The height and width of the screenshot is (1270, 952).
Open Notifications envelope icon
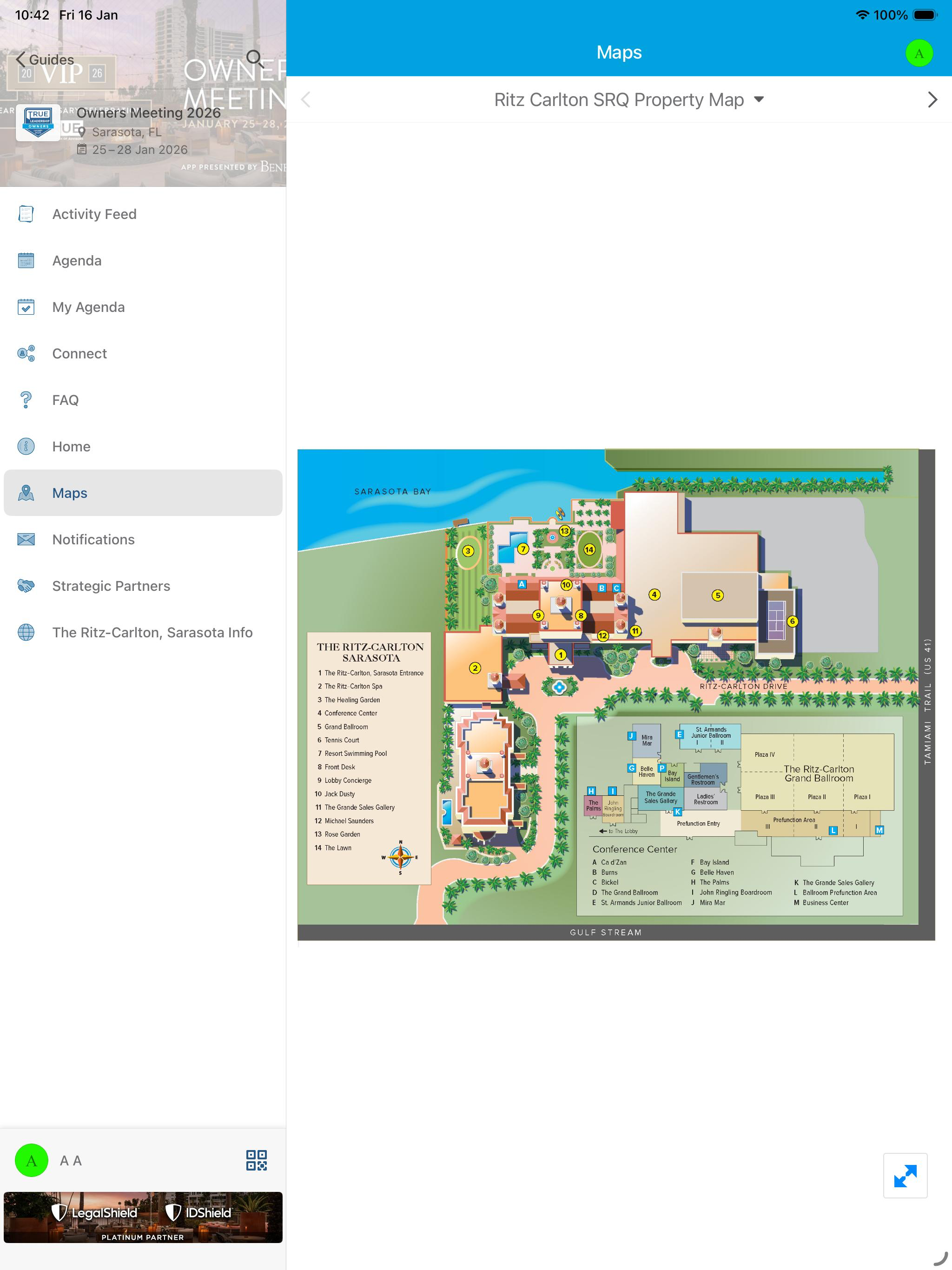coord(26,540)
